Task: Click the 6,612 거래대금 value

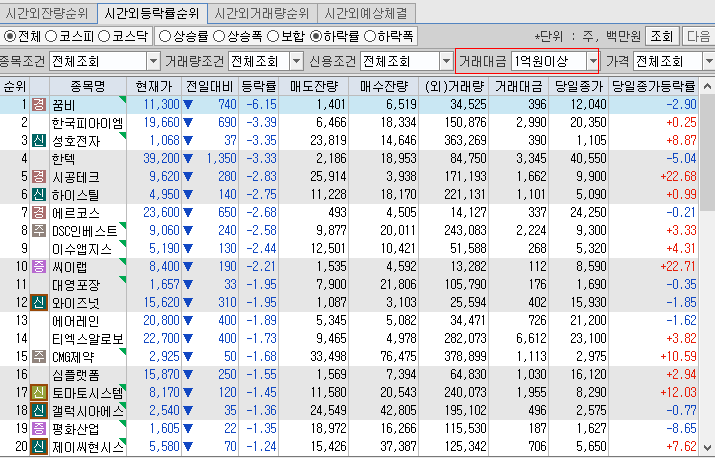Action: (x=531, y=338)
